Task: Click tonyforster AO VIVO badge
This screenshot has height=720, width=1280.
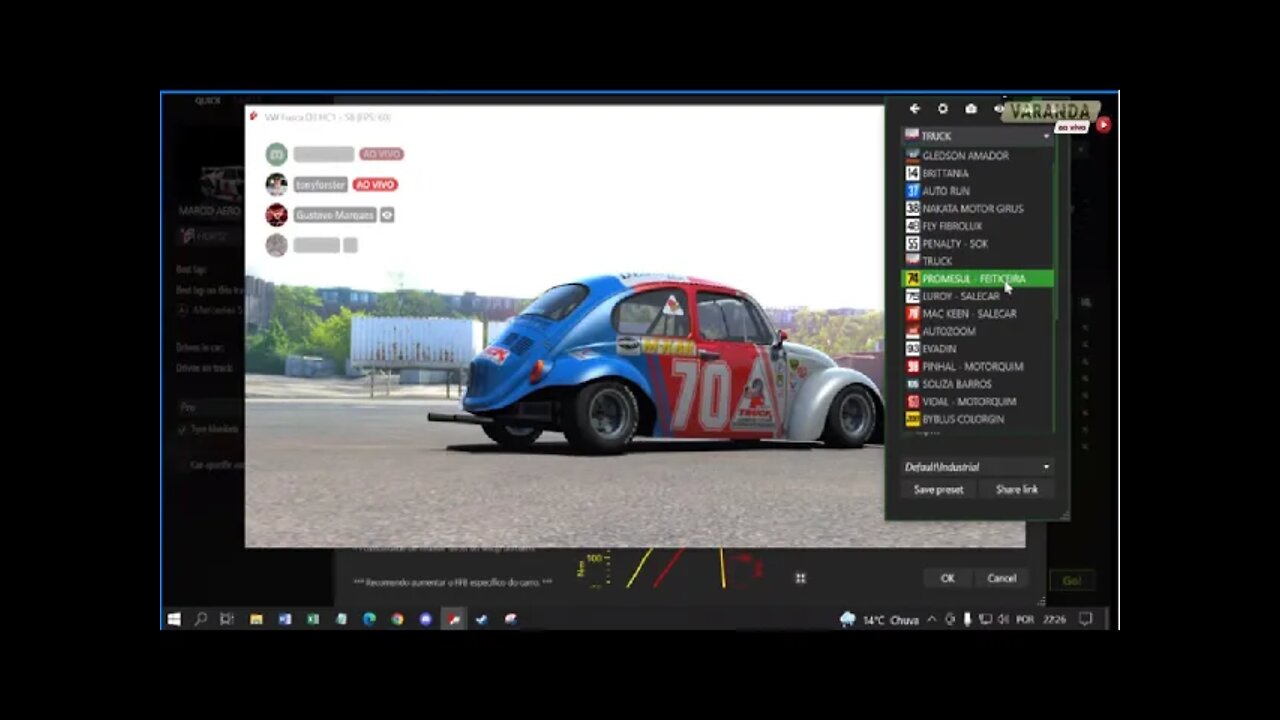Action: [375, 185]
